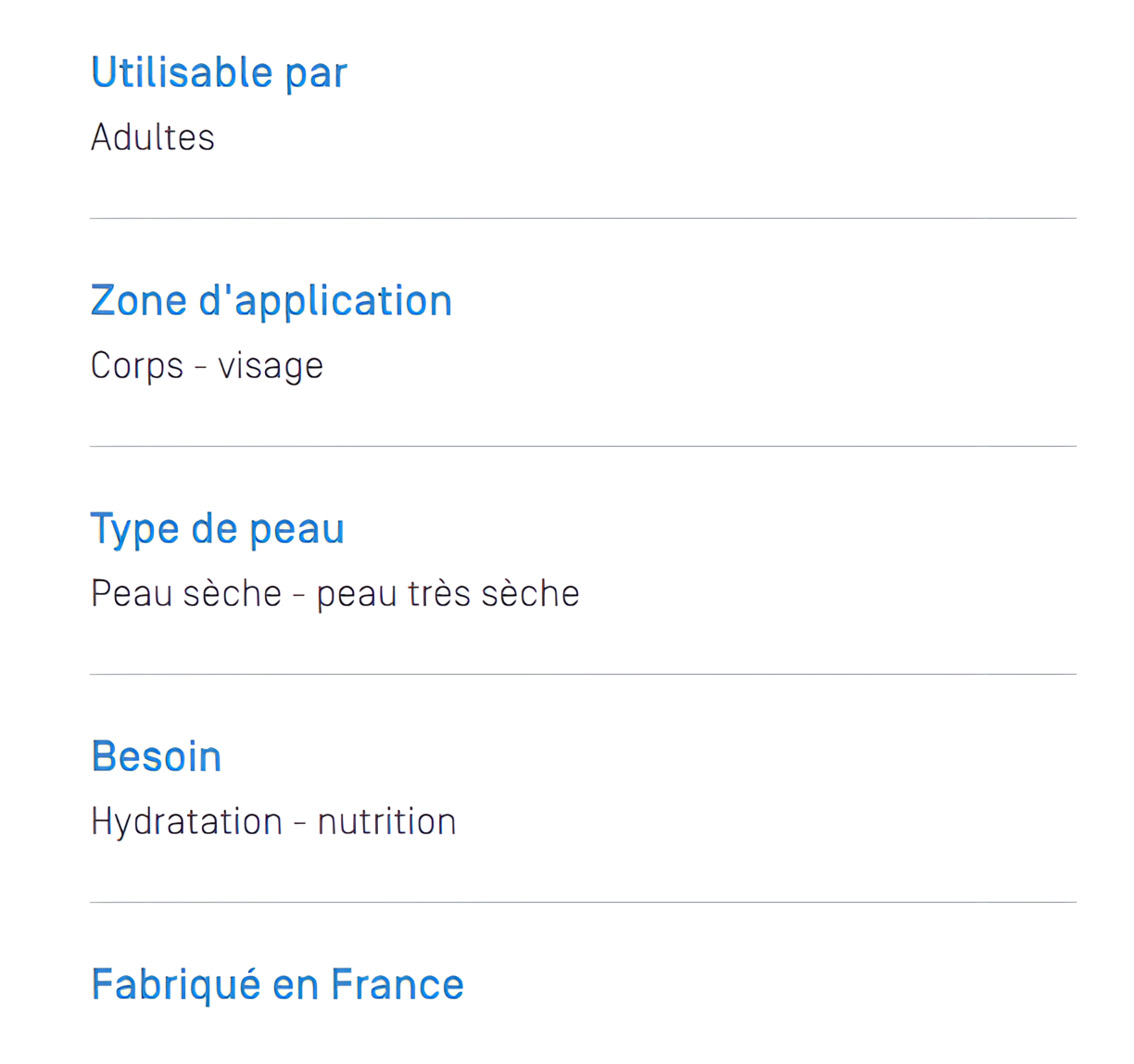This screenshot has height=1064, width=1134.
Task: Click the 'Utilisable par' heading
Action: click(x=219, y=73)
